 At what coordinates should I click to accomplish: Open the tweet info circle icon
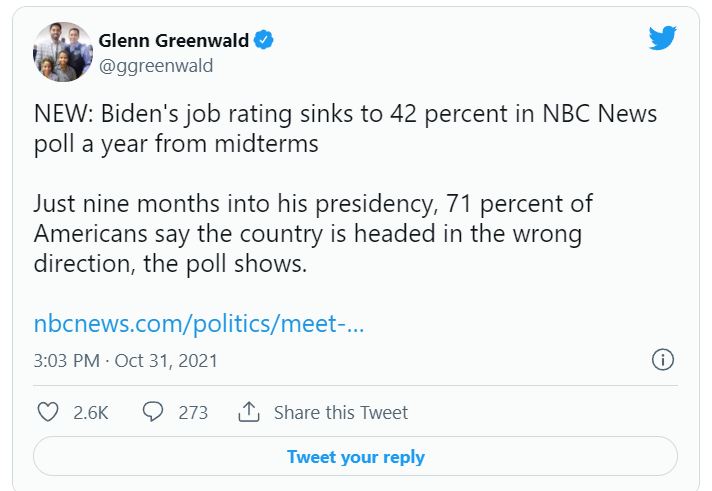(x=662, y=360)
